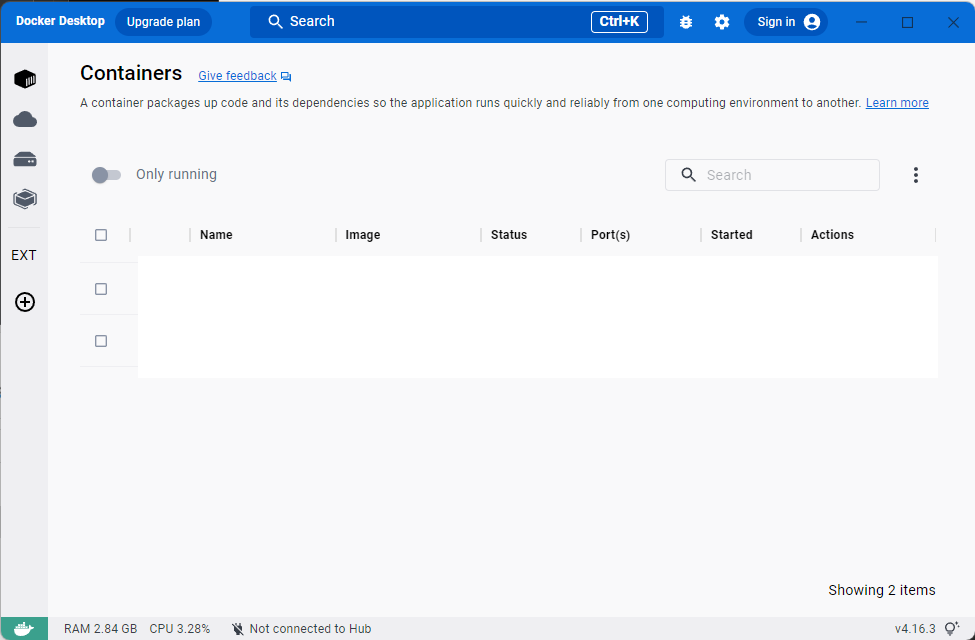The image size is (975, 640).
Task: Open the Containers view in sidebar
Action: (x=25, y=79)
